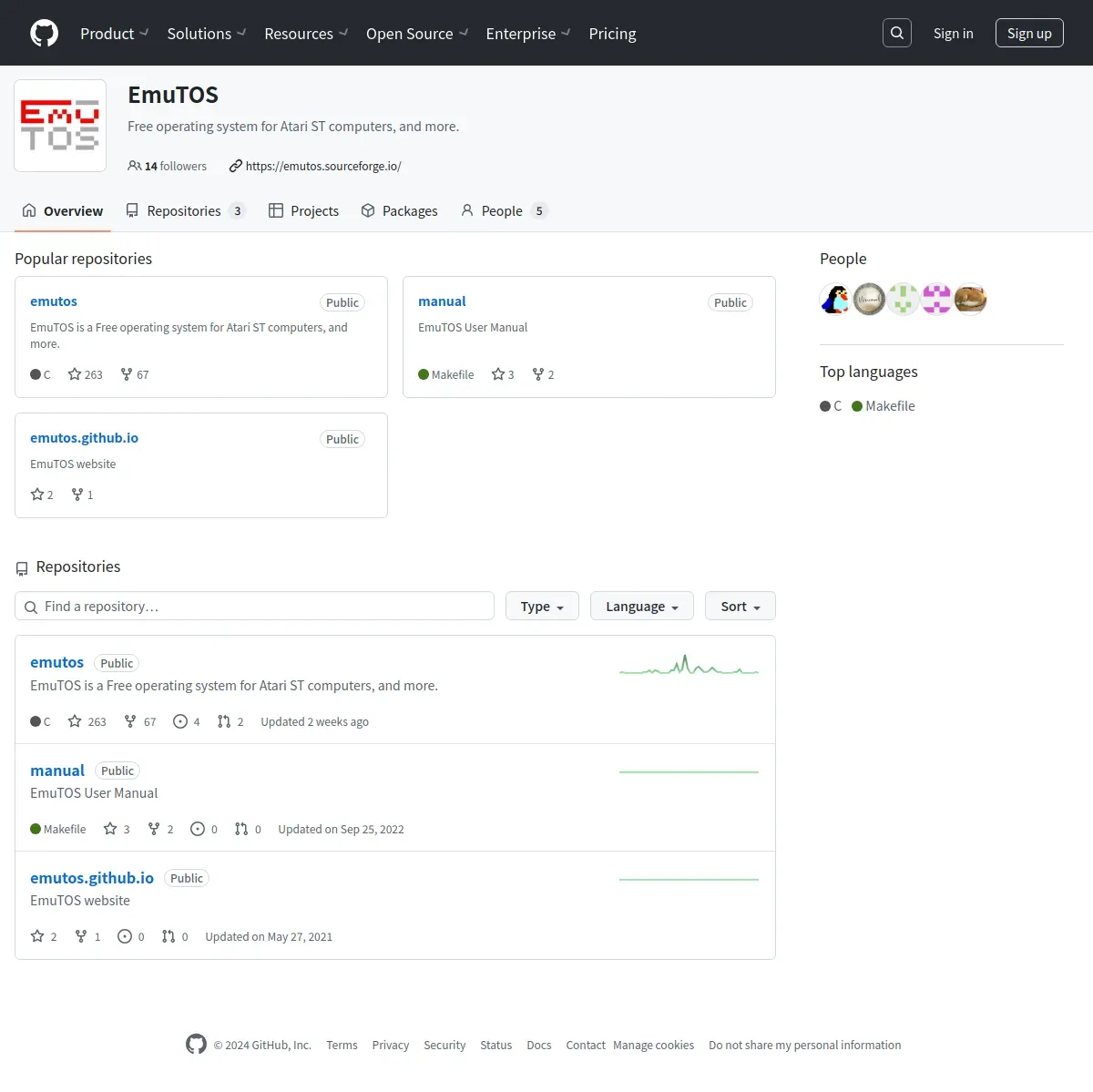Screen dimensions: 1093x1092
Task: View forks on emutos.github.io popular card
Action: coord(83,495)
